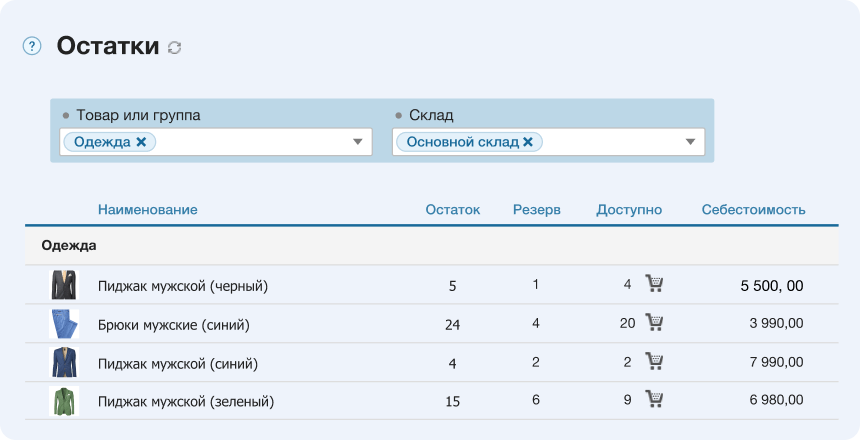Expand the Склад dropdown

tap(690, 142)
